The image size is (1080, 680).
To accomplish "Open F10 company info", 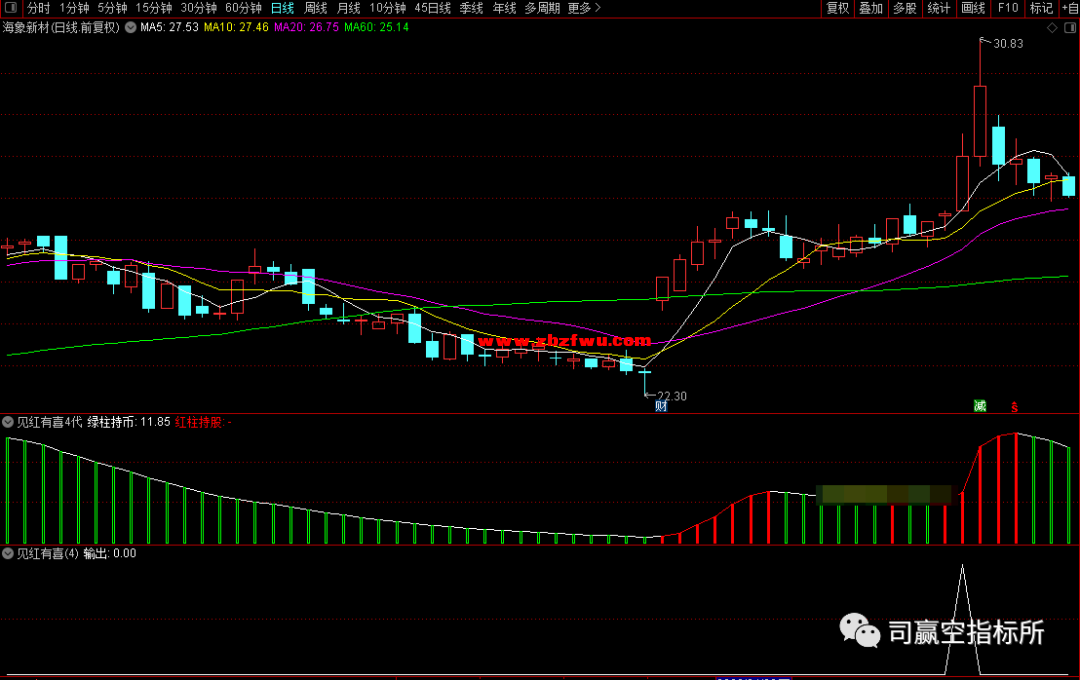I will [x=1008, y=8].
